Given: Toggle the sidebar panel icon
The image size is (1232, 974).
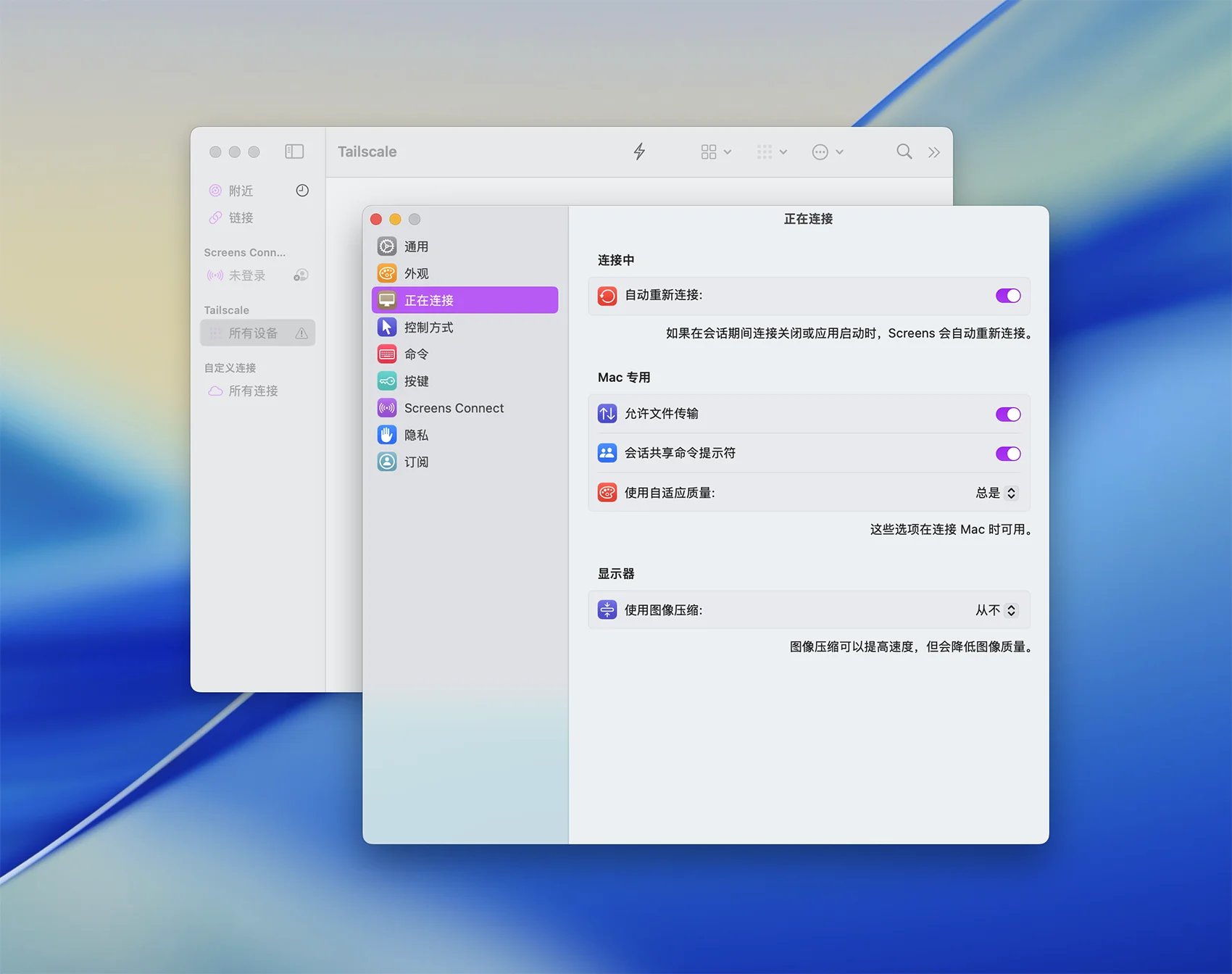Looking at the screenshot, I should point(294,151).
